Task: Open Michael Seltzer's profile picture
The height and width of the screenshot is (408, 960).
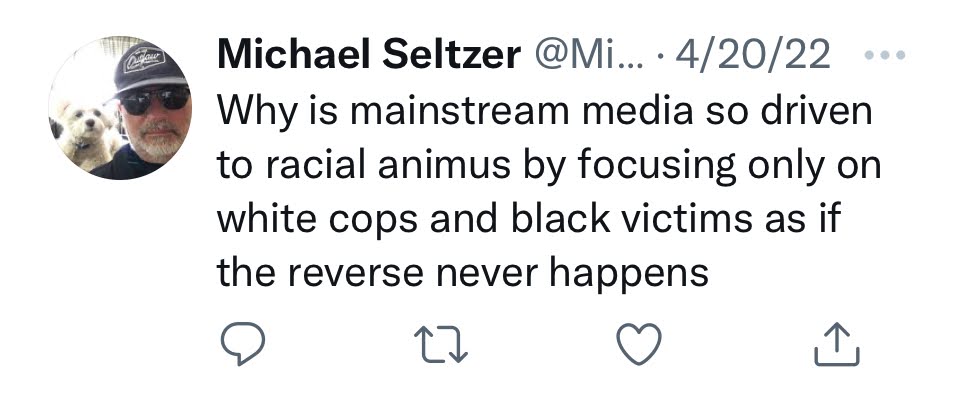Action: 118,107
